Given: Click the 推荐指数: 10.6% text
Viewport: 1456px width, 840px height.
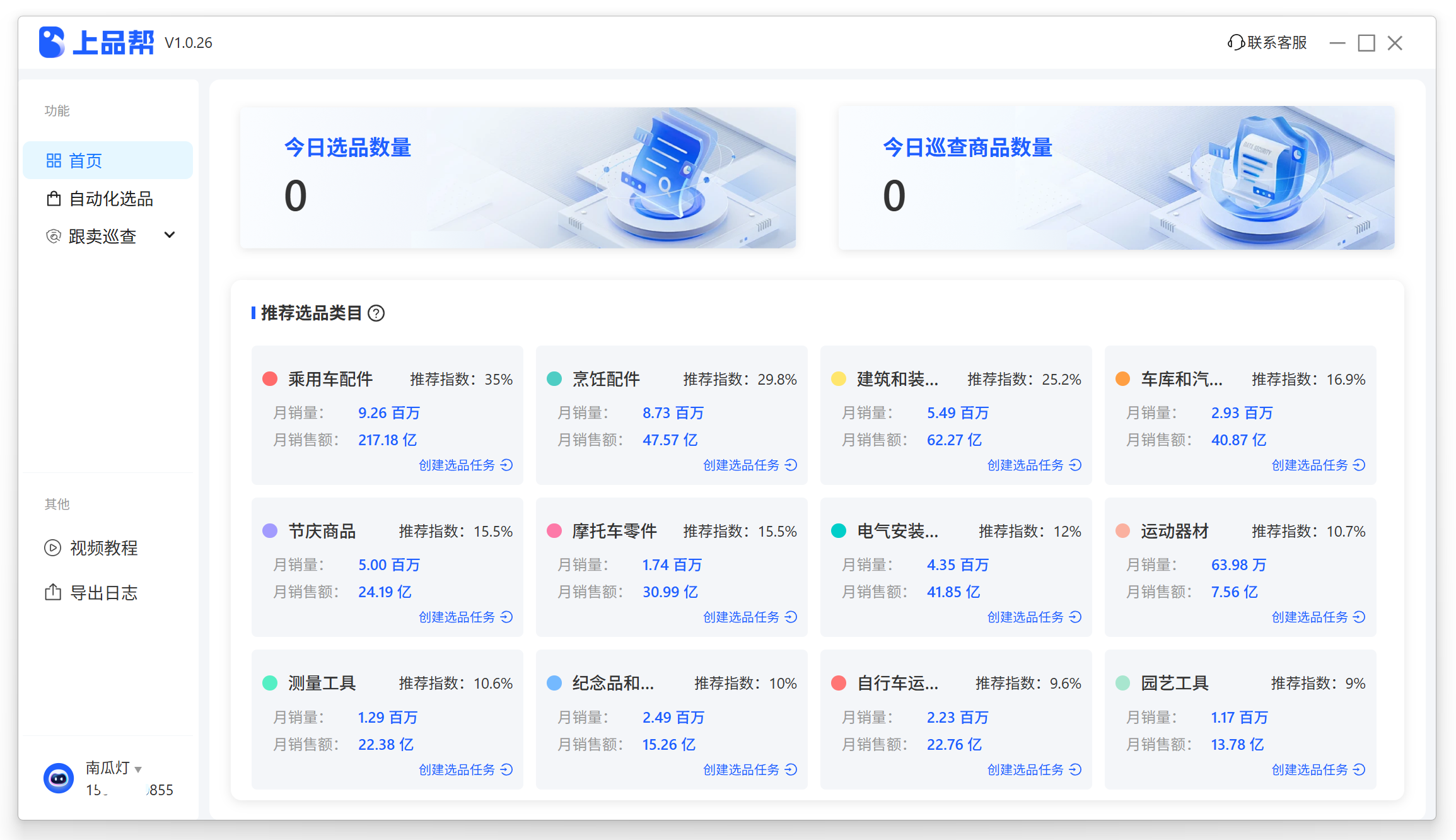Looking at the screenshot, I should click(x=456, y=683).
